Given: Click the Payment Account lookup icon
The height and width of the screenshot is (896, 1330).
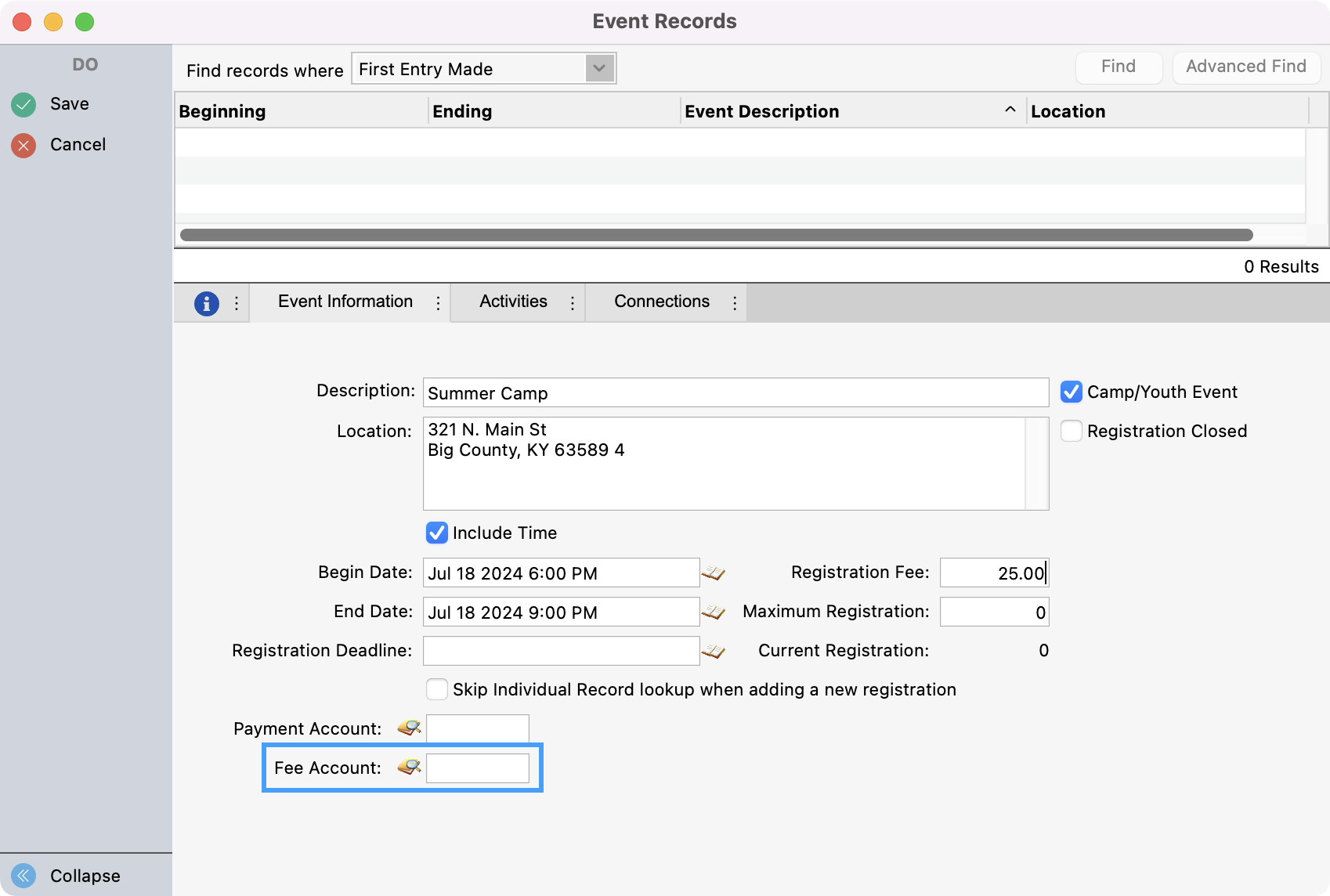Looking at the screenshot, I should [409, 728].
